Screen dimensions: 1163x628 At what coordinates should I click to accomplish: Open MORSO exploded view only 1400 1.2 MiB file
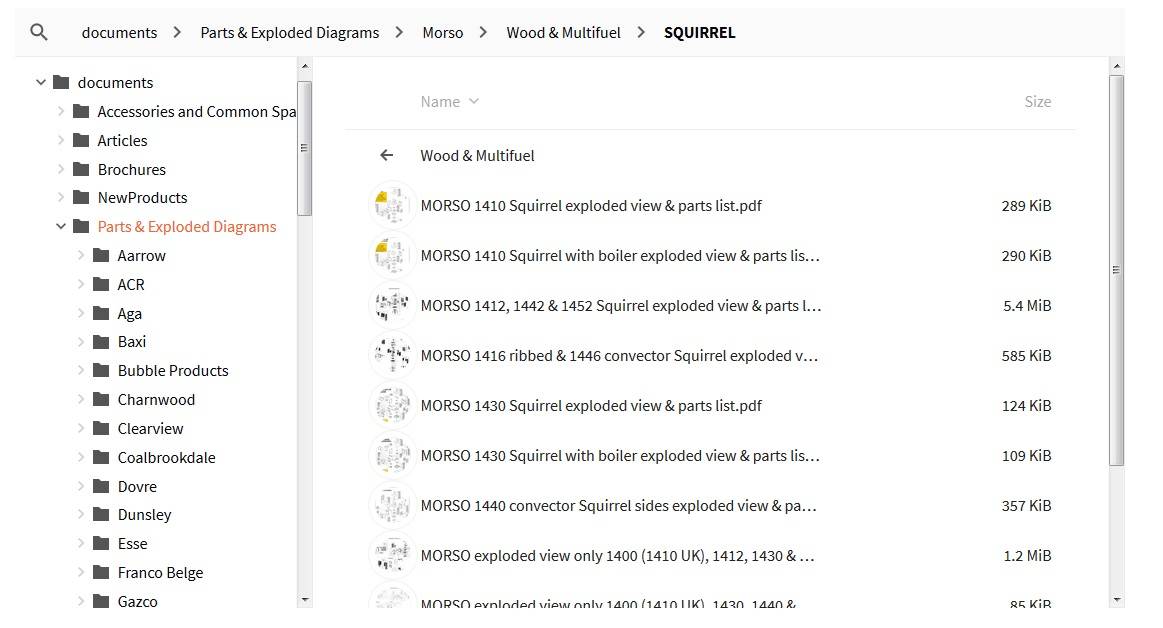(x=617, y=555)
